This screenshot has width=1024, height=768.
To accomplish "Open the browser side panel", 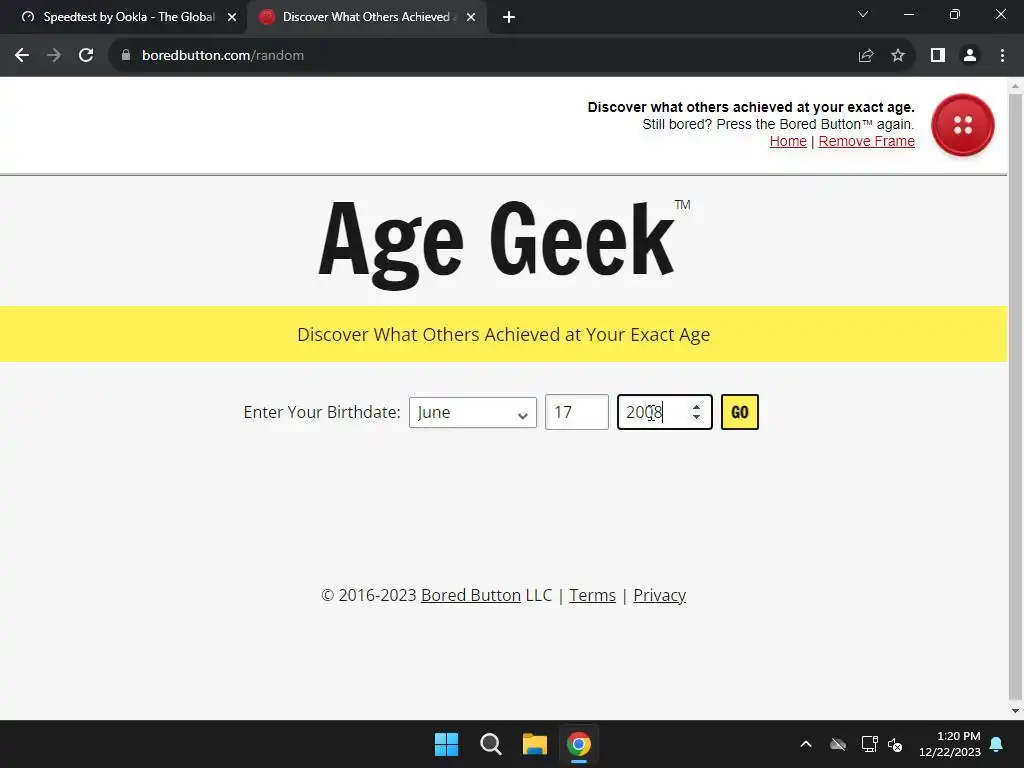I will pos(938,56).
